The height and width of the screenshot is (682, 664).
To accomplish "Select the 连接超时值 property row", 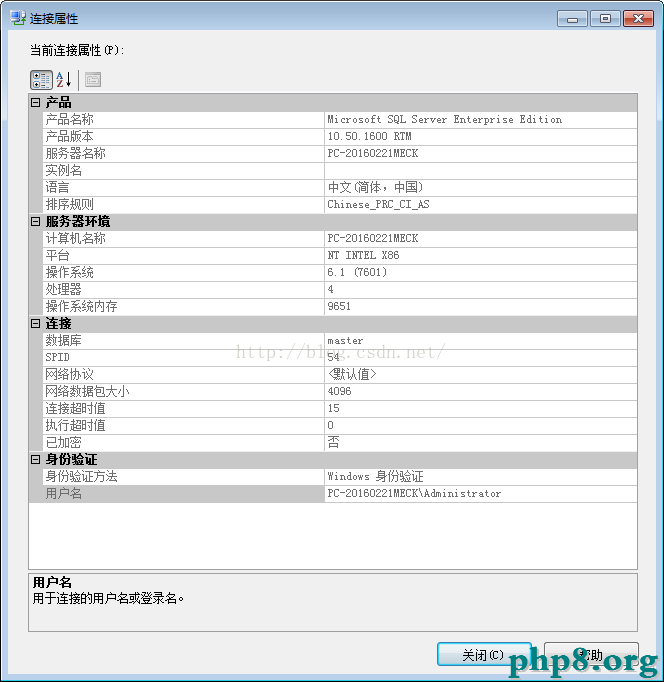I will 340,408.
